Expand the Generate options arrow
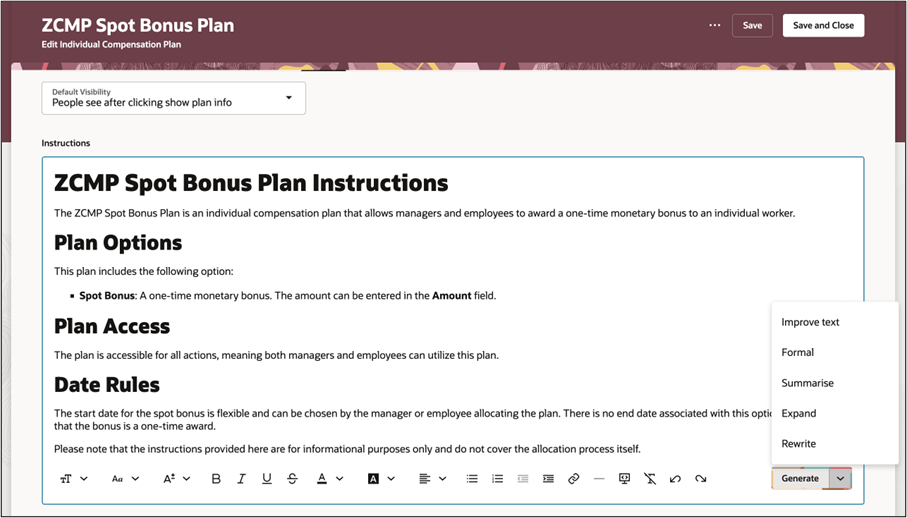Screen dimensions: 907x518 (840, 479)
